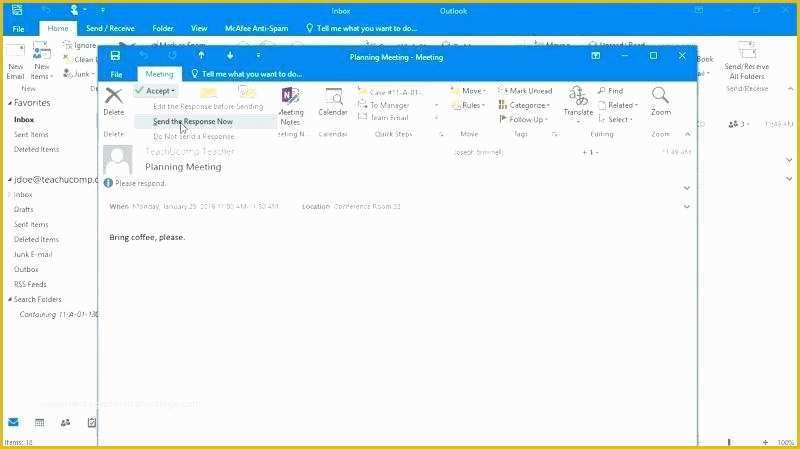This screenshot has height=449, width=800.
Task: Collapse Search Folders
Action: pos(10,299)
